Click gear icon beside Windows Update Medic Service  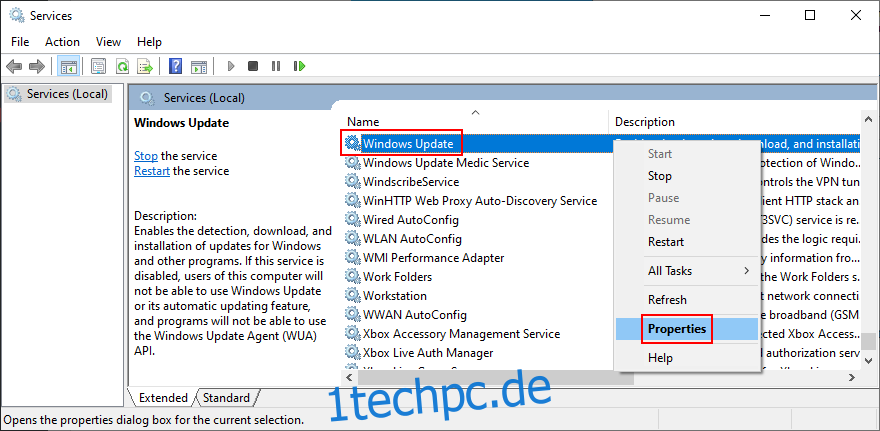pyautogui.click(x=352, y=163)
